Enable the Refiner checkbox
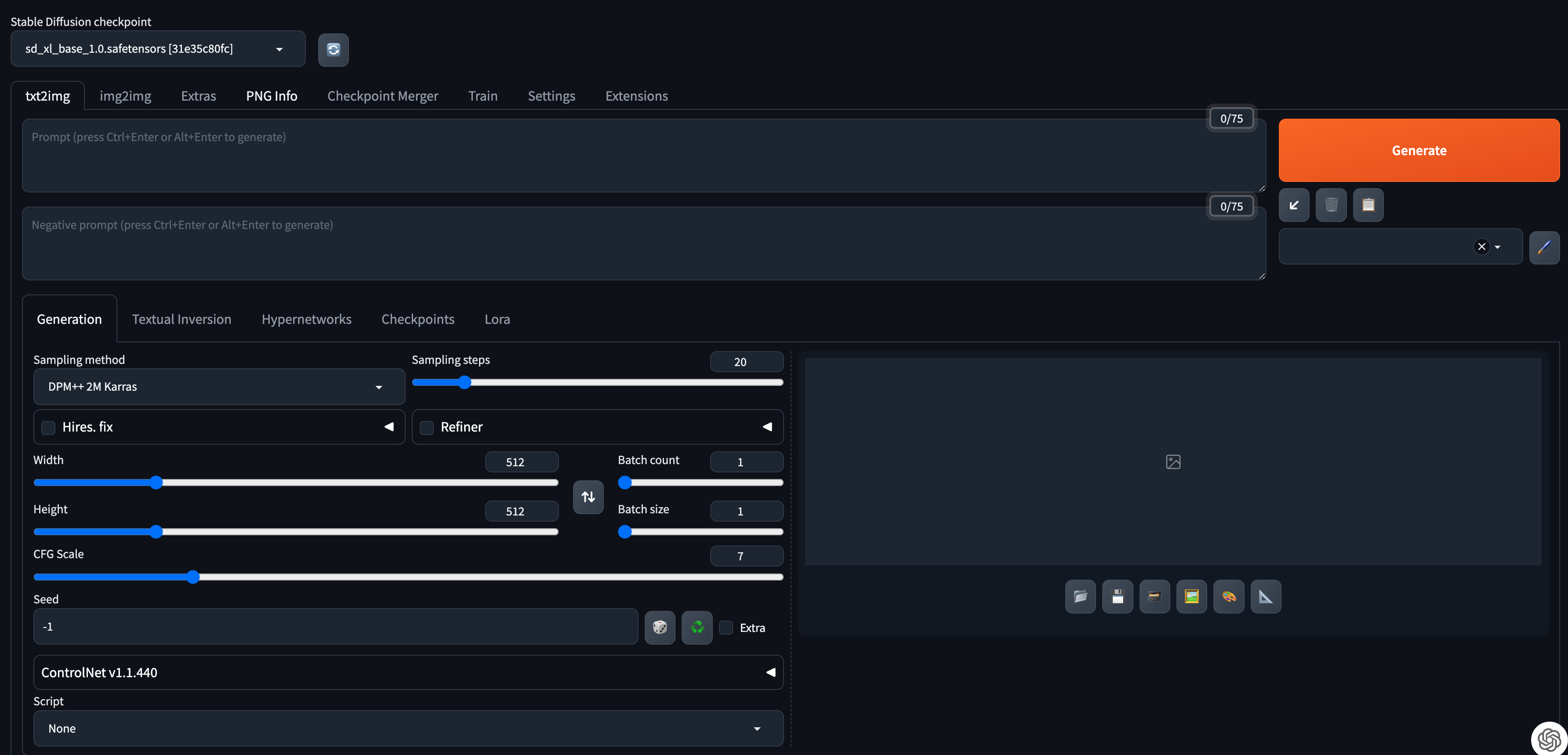The image size is (1568, 755). pyautogui.click(x=427, y=428)
